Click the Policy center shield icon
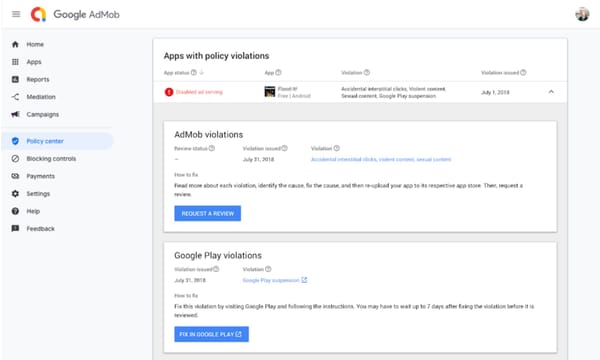Image resolution: width=600 pixels, height=360 pixels. (15, 141)
